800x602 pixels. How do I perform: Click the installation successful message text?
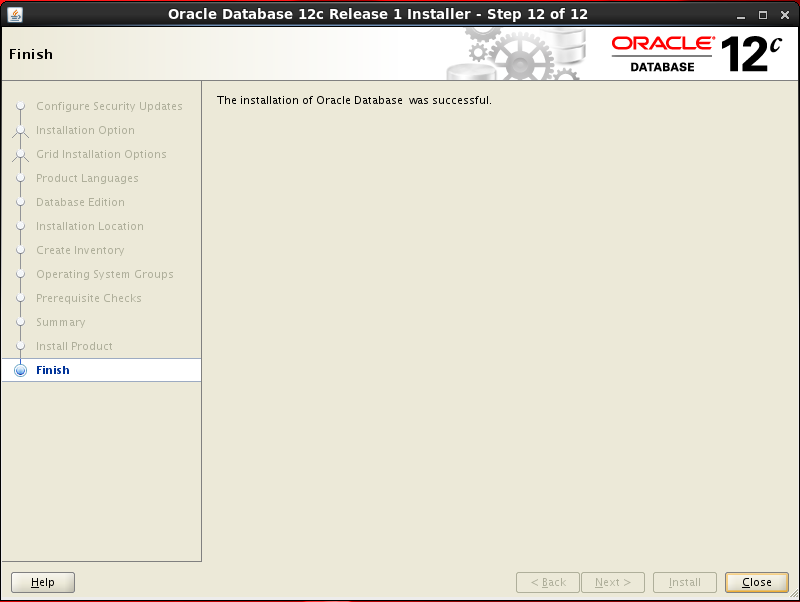(354, 100)
